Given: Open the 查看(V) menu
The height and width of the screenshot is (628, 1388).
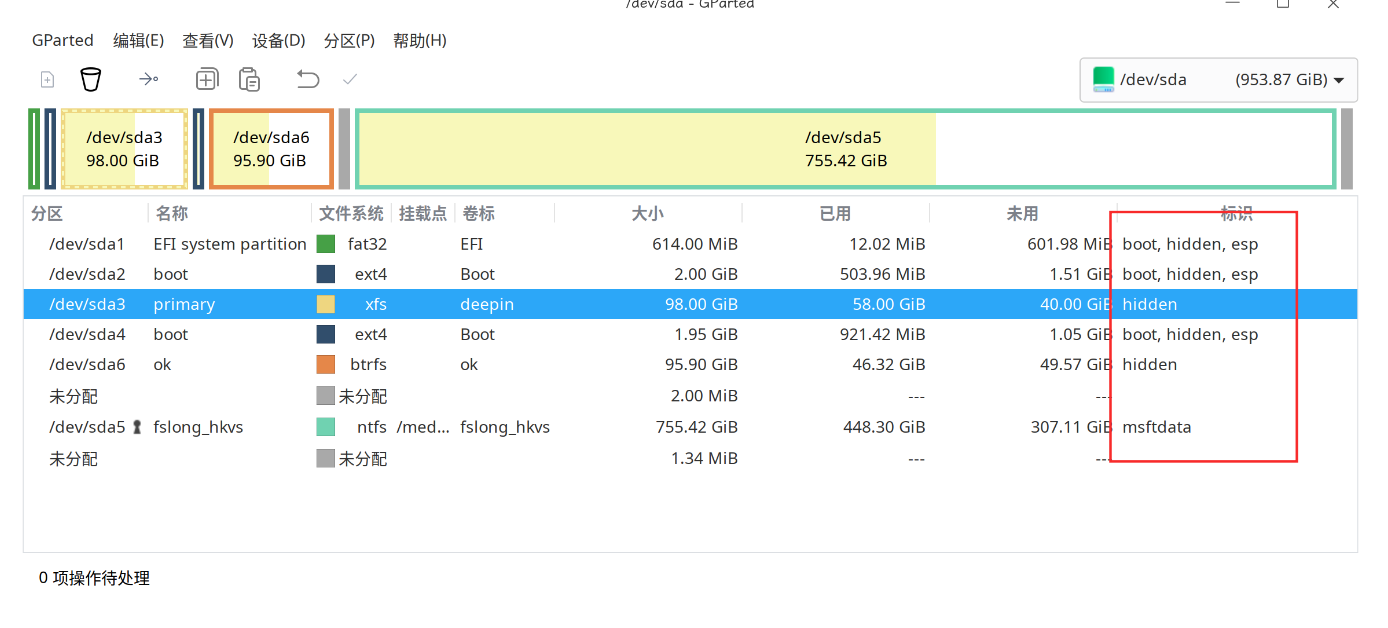Looking at the screenshot, I should click(x=208, y=40).
